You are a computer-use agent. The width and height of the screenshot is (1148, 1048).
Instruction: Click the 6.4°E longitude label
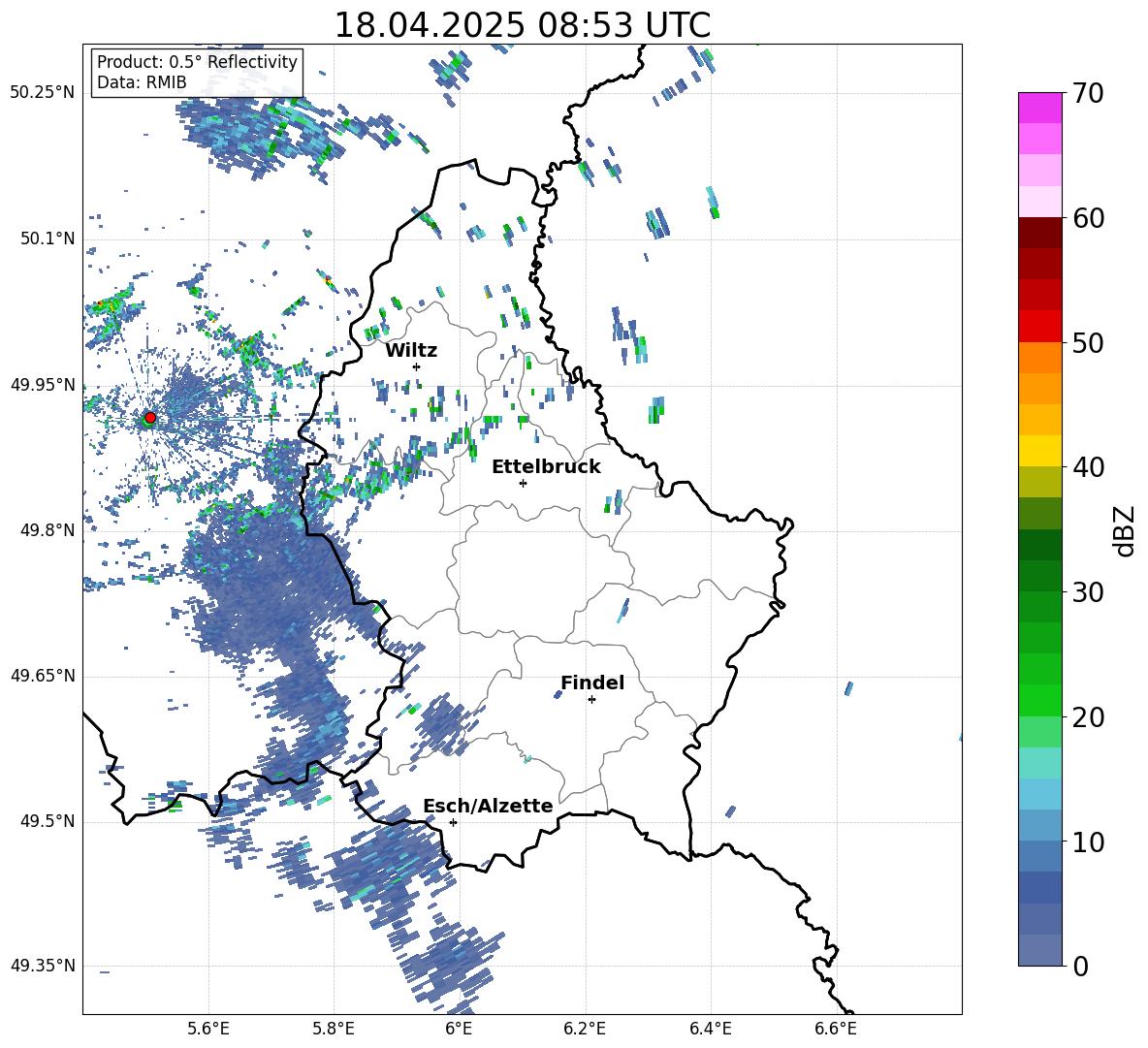[710, 1029]
